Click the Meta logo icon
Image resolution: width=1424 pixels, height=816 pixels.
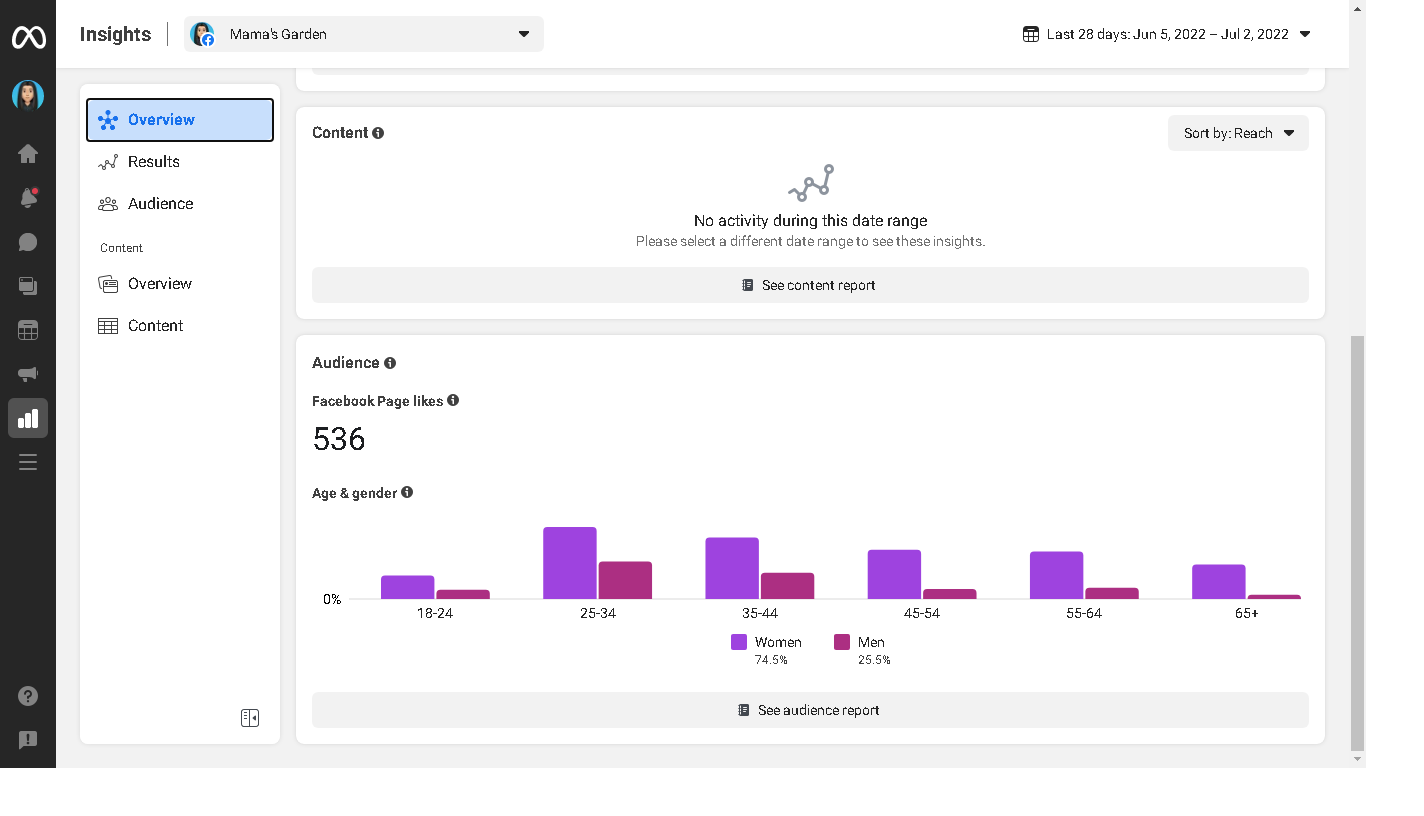[28, 38]
